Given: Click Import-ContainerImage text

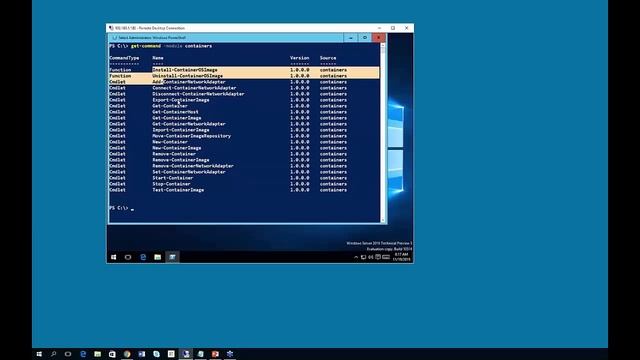Looking at the screenshot, I should (181, 130).
